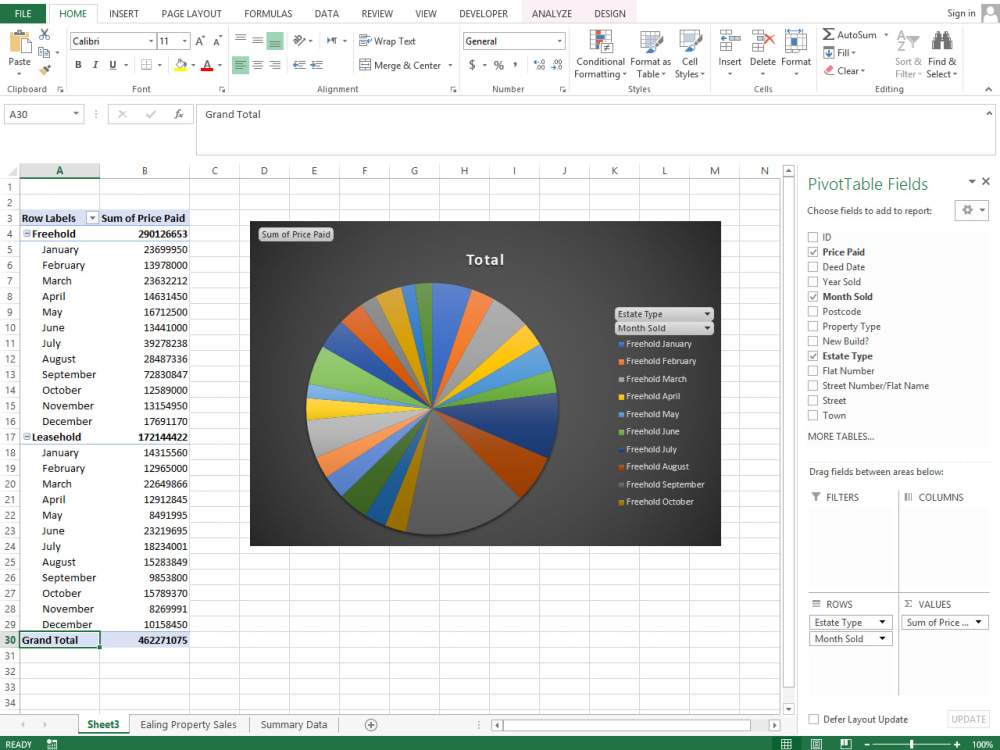Switch to the INSERT ribbon tab

click(124, 13)
